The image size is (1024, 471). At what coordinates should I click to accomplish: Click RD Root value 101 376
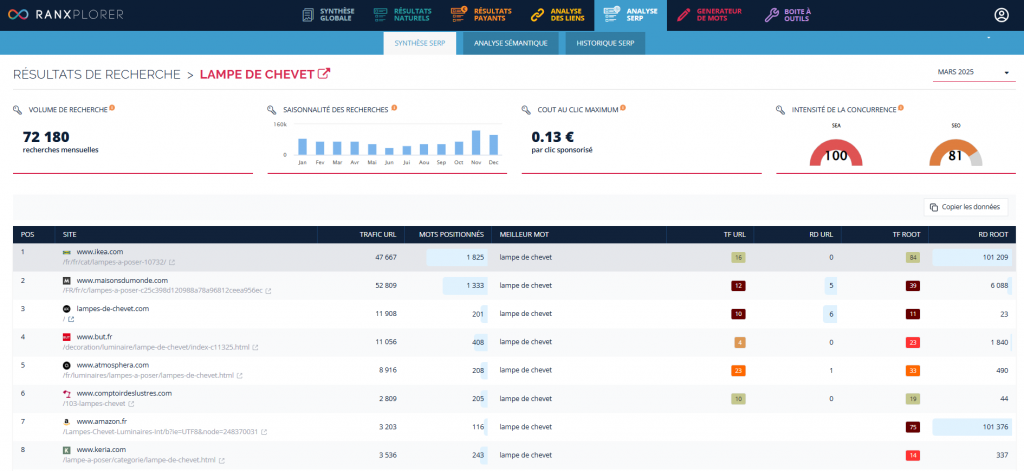[995, 427]
